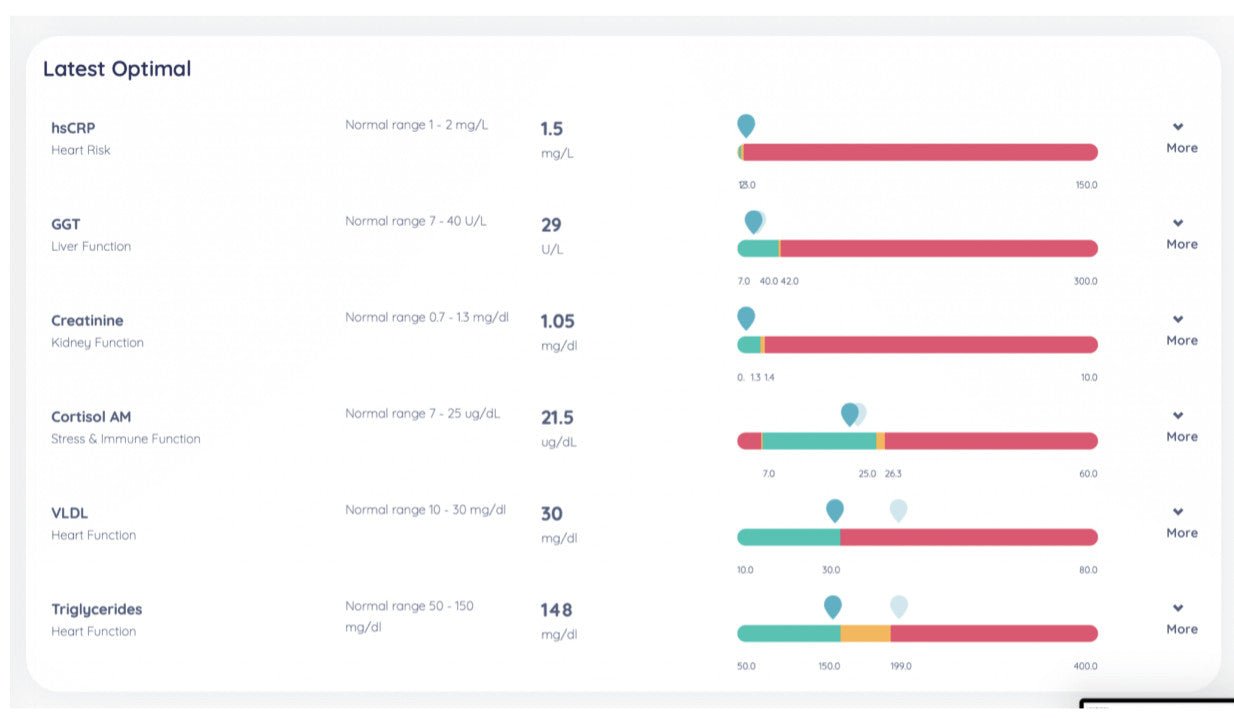Click the dark VLDL current value pin
Viewport: 1234px width, 718px height.
[835, 510]
